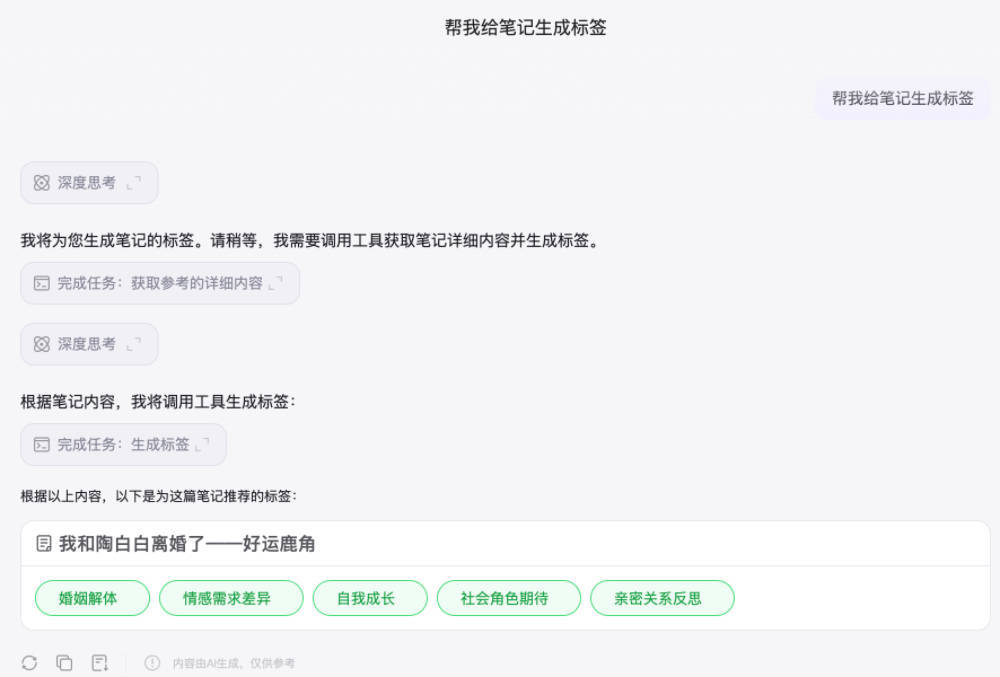Open note 我和陶白白离婚了——好运鹿角
The image size is (1000, 677).
click(187, 544)
